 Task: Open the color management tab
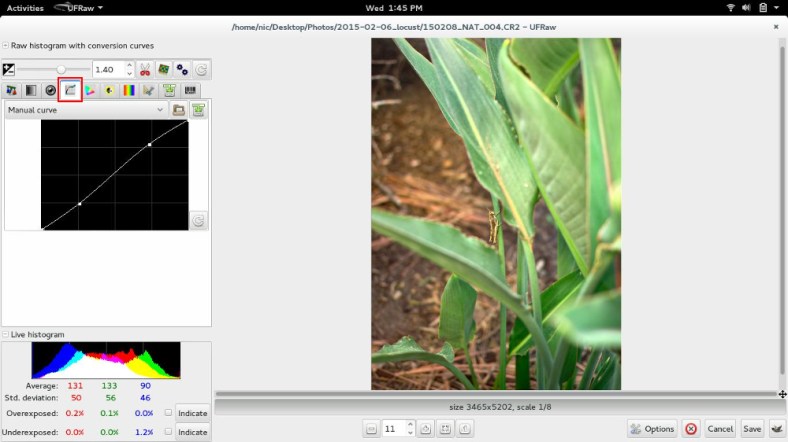89,91
